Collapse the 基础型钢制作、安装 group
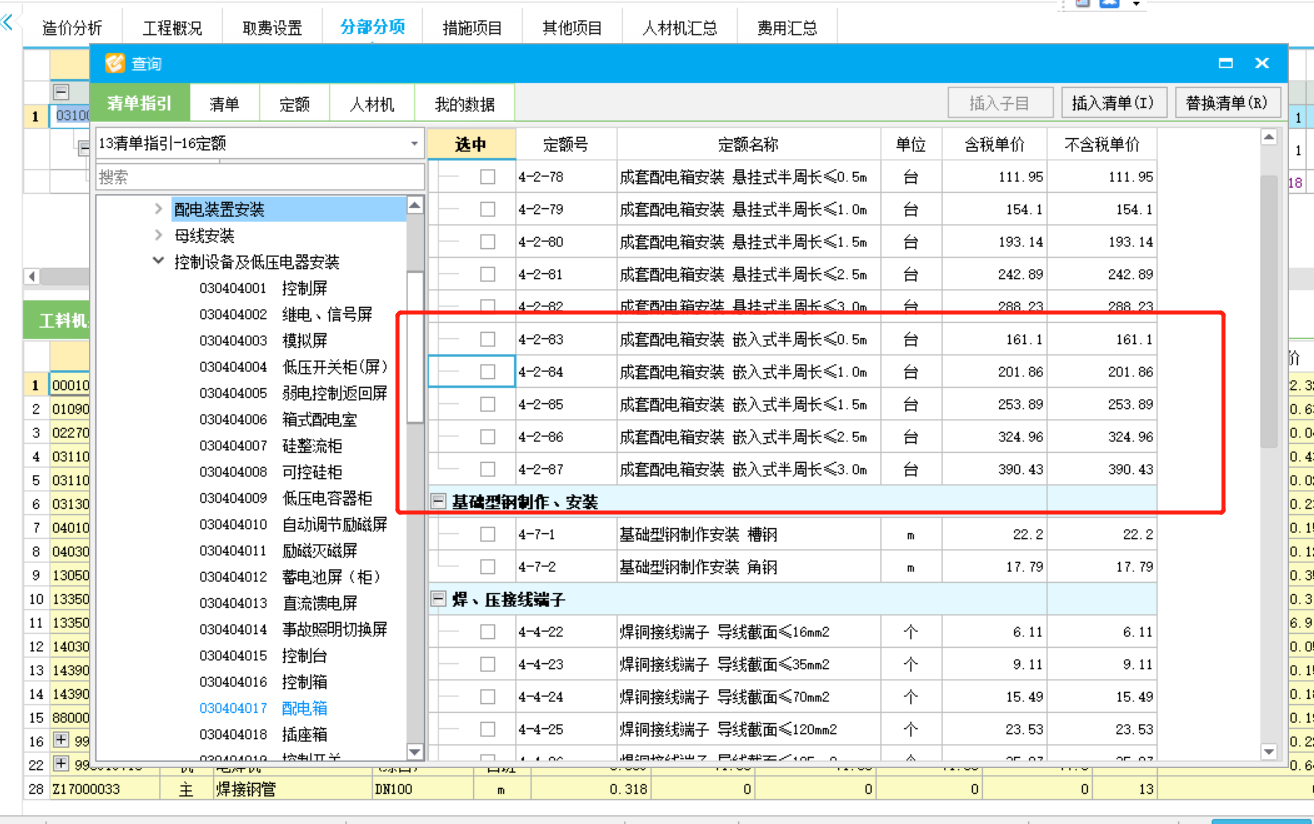This screenshot has height=824, width=1314. [438, 502]
